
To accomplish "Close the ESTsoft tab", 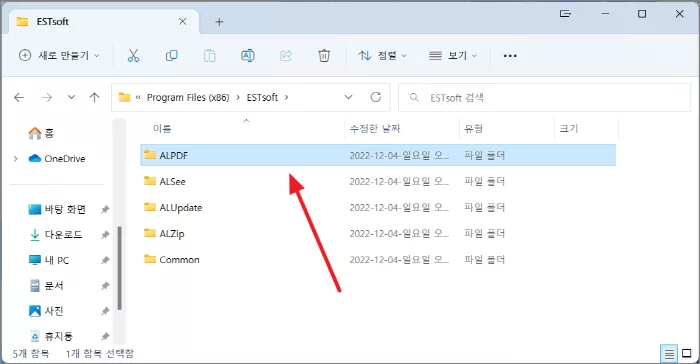I will pos(183,21).
